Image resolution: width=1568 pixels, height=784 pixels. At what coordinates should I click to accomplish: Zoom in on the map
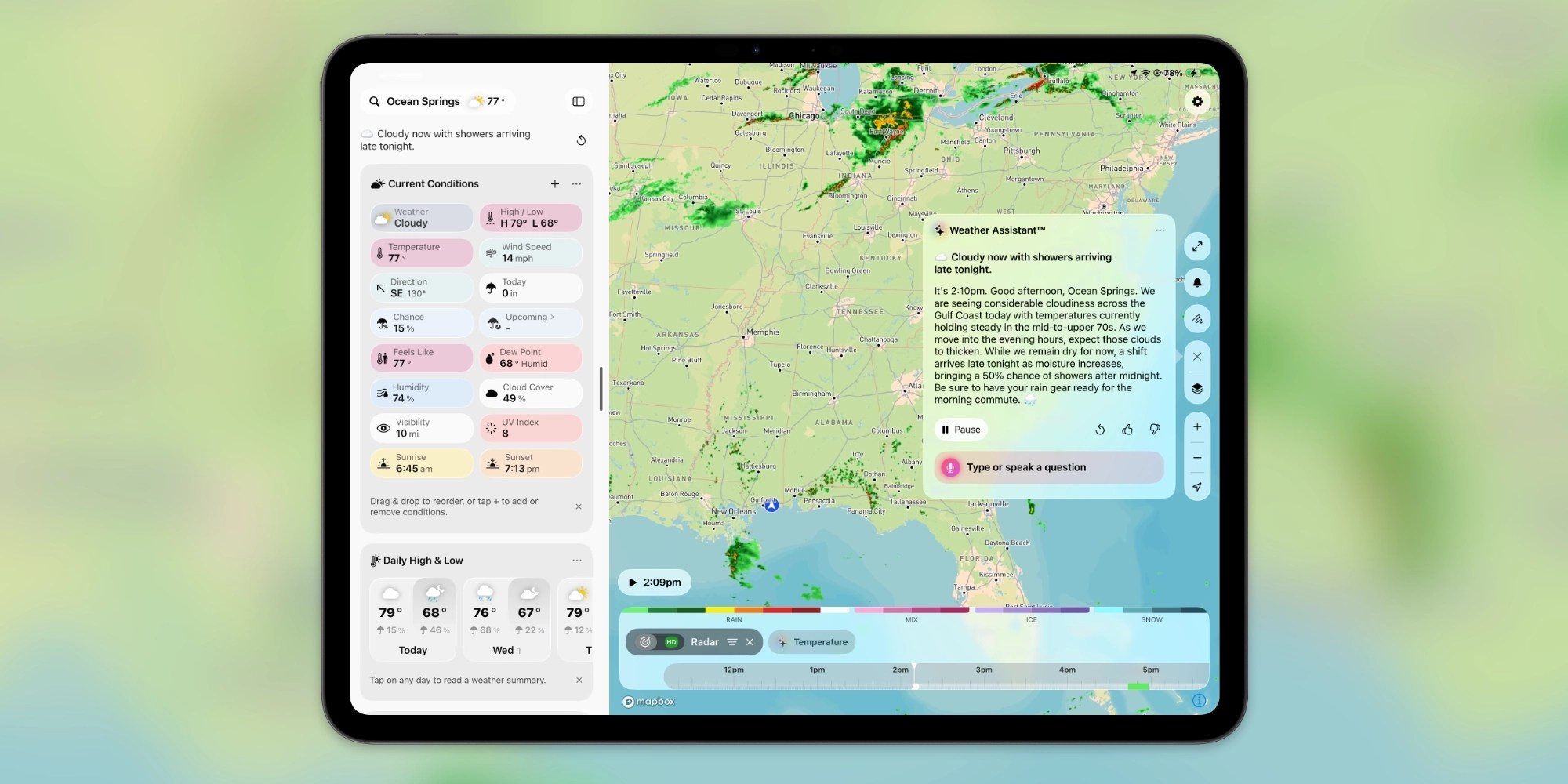(1197, 427)
